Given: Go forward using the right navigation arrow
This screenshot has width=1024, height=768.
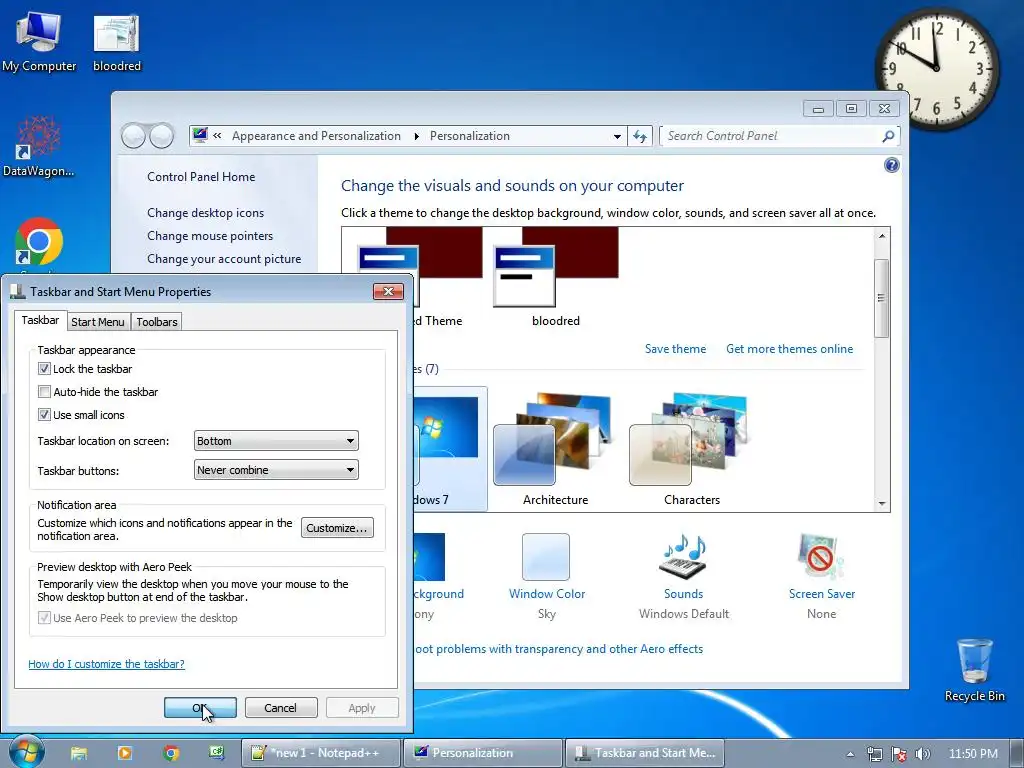Looking at the screenshot, I should [162, 136].
